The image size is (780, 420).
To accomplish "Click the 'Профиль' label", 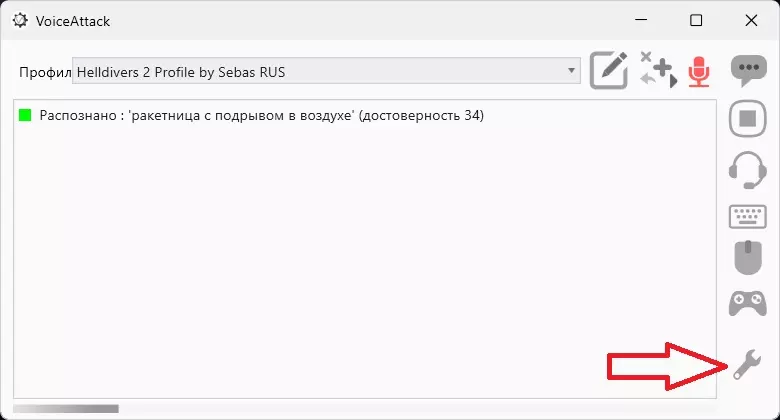I will click(44, 72).
